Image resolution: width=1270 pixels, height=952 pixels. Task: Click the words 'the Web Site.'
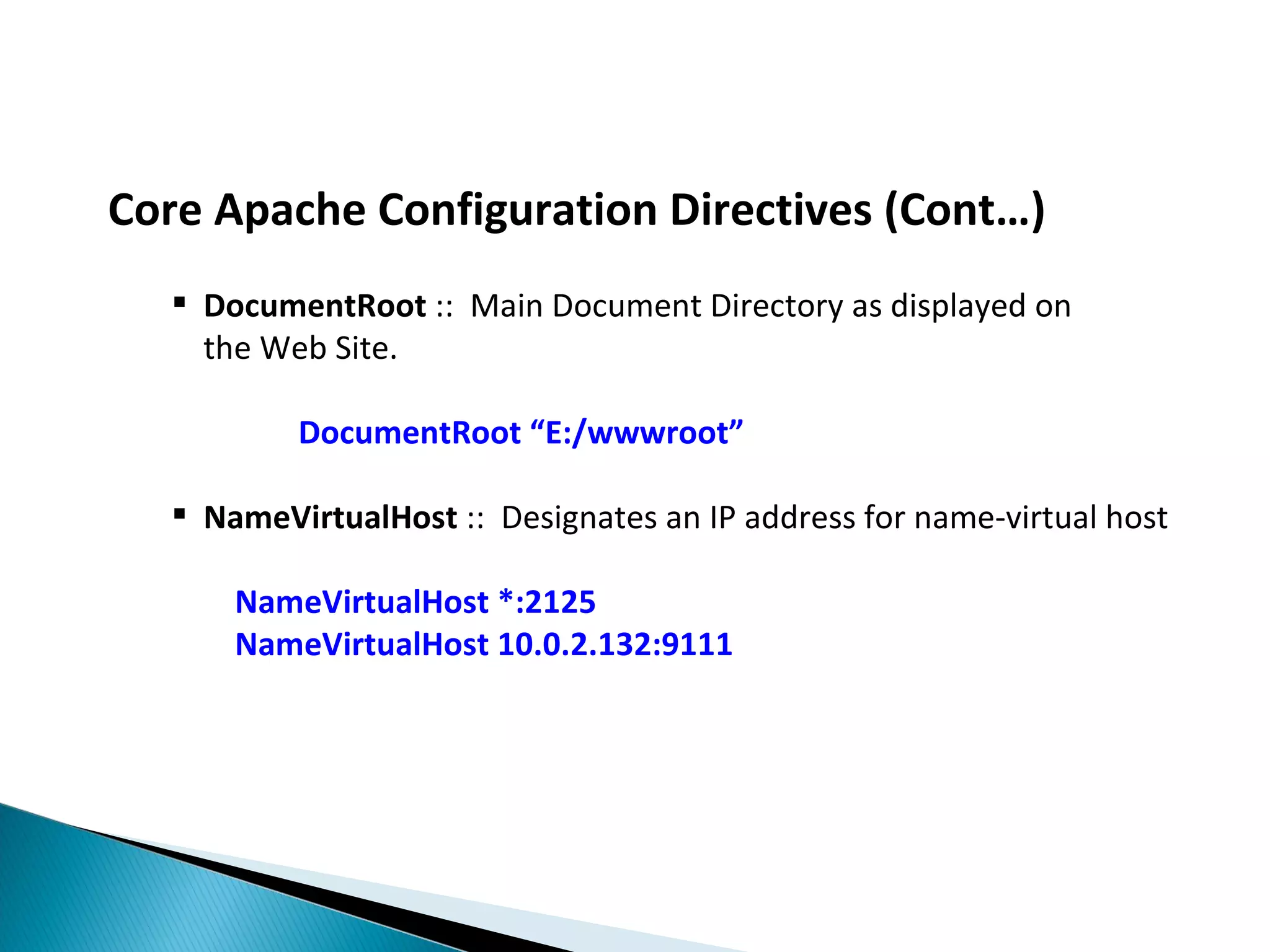click(300, 348)
